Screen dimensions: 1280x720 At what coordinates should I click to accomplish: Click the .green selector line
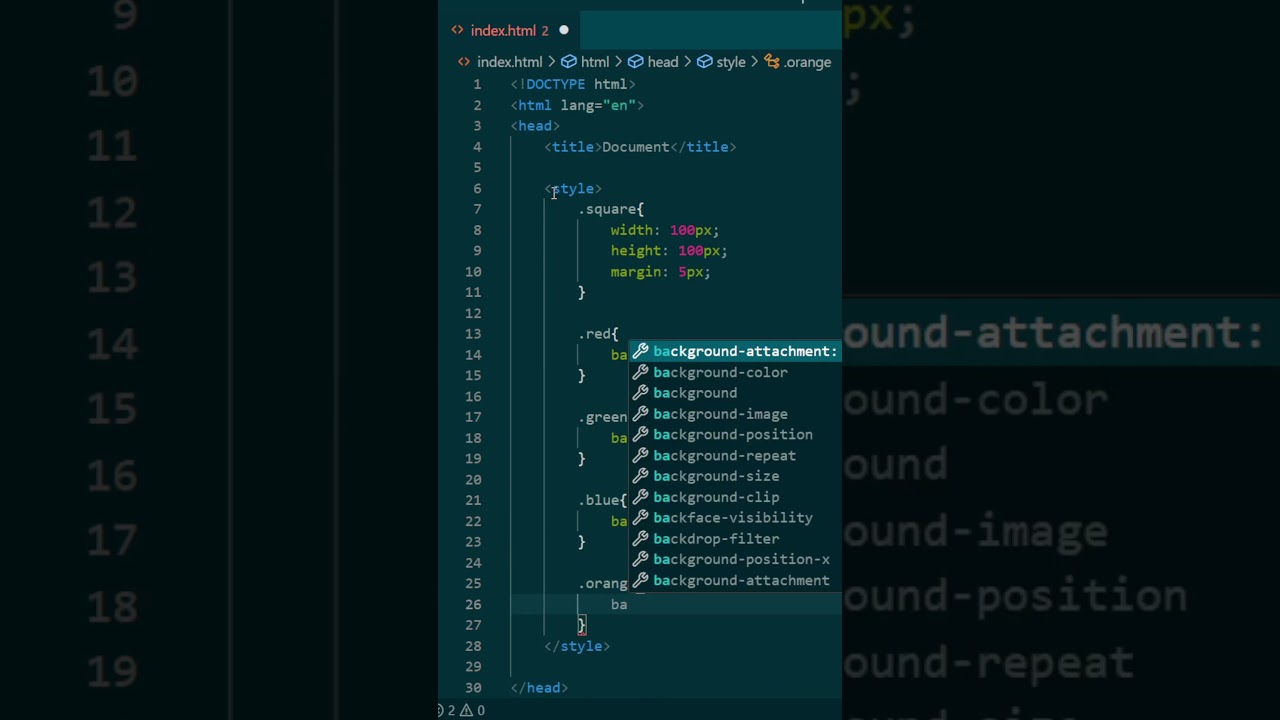[x=603, y=417]
